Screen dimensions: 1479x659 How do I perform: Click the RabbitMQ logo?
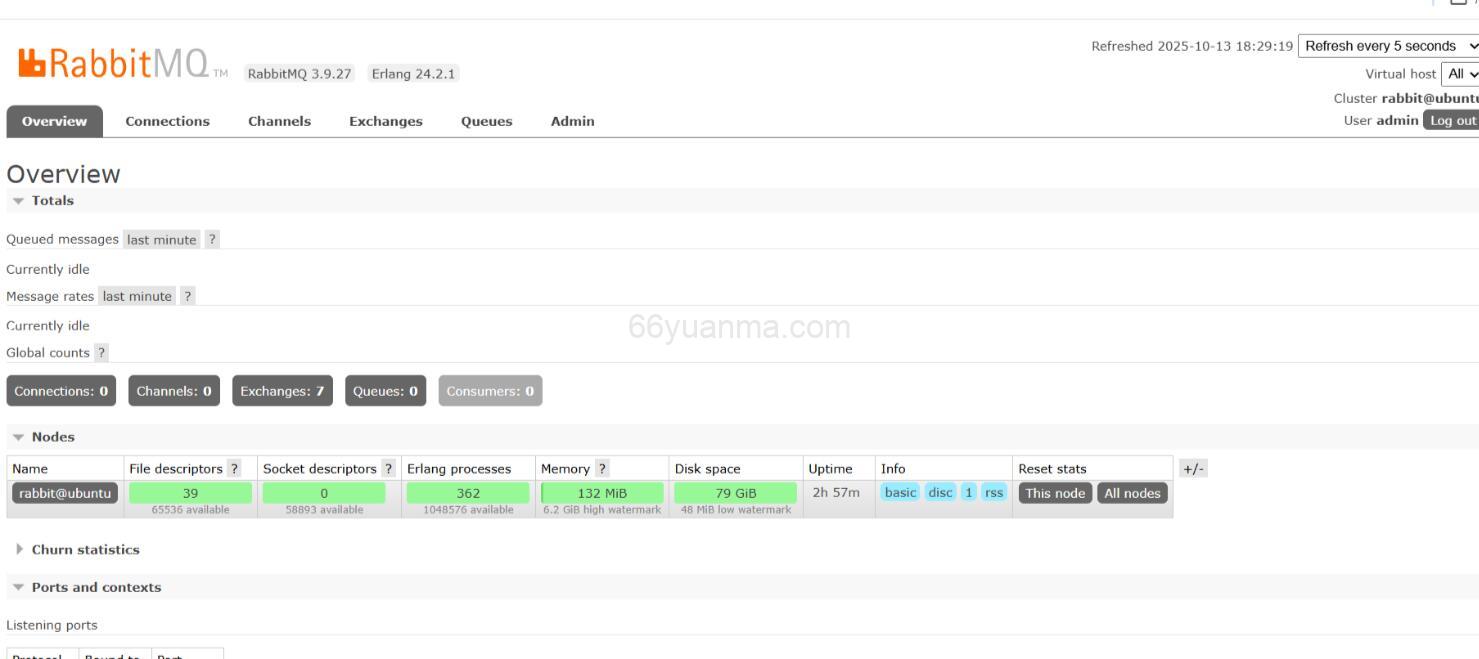(x=114, y=64)
